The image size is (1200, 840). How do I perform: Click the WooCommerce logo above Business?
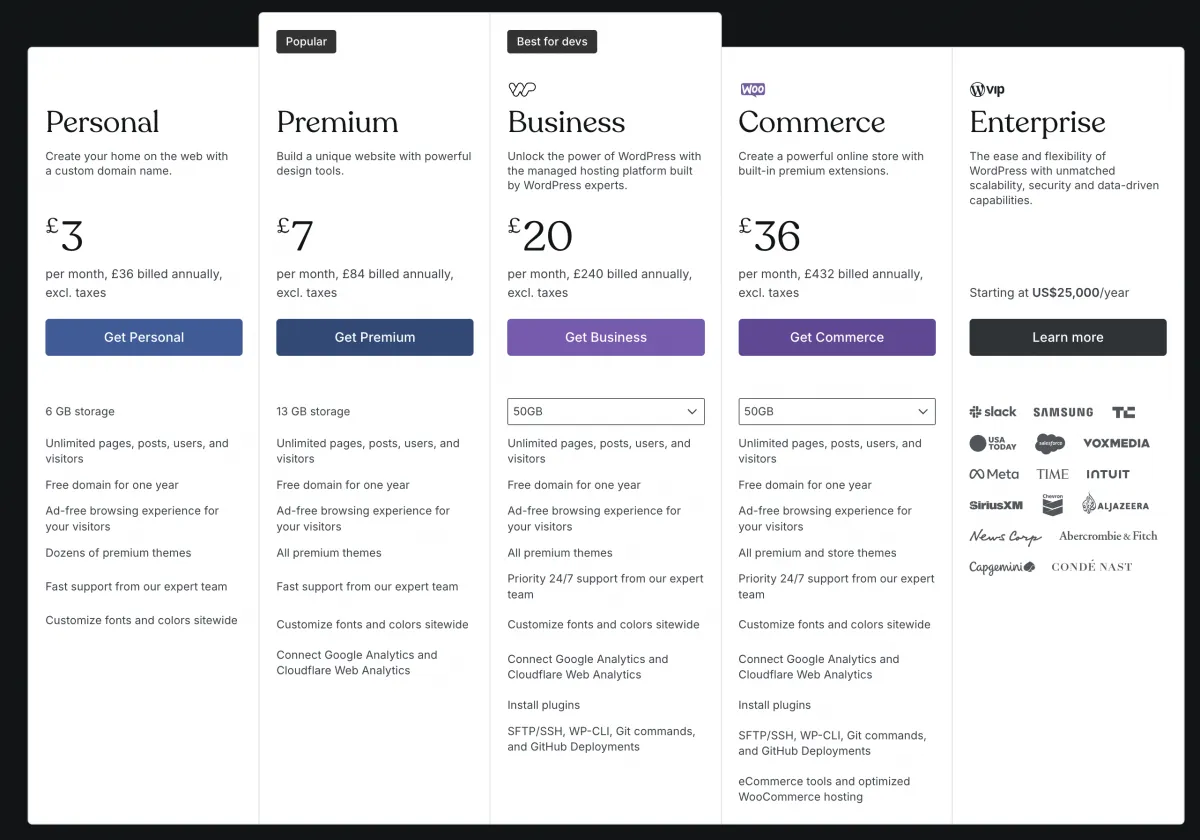click(x=522, y=88)
